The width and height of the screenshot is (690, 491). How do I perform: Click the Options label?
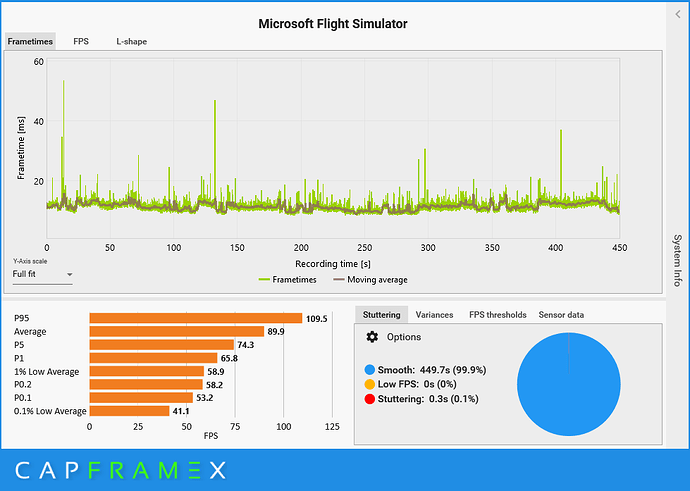pos(404,337)
